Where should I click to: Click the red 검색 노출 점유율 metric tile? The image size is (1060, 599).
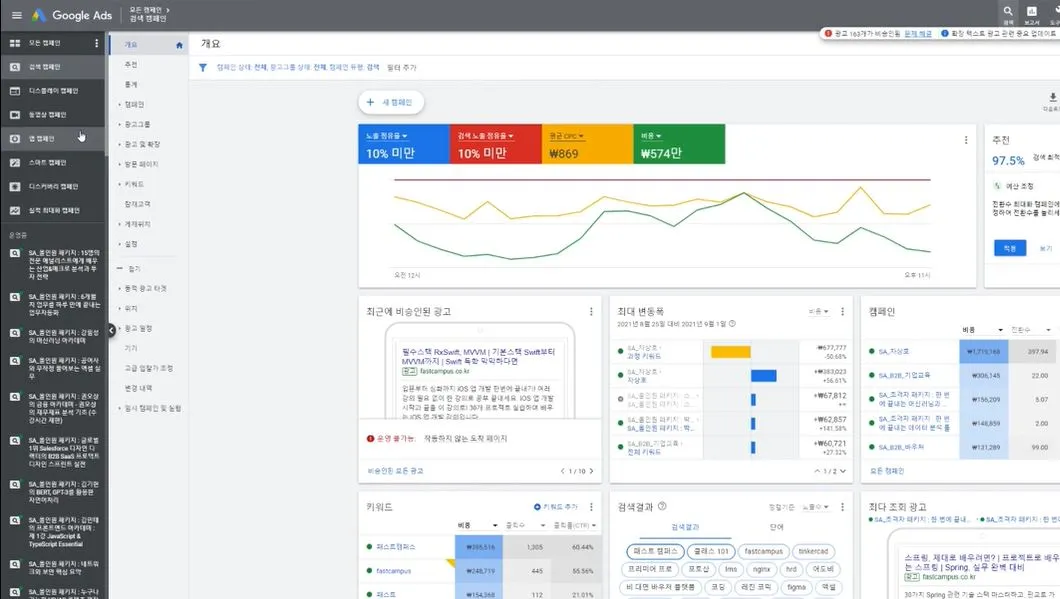pyautogui.click(x=496, y=144)
